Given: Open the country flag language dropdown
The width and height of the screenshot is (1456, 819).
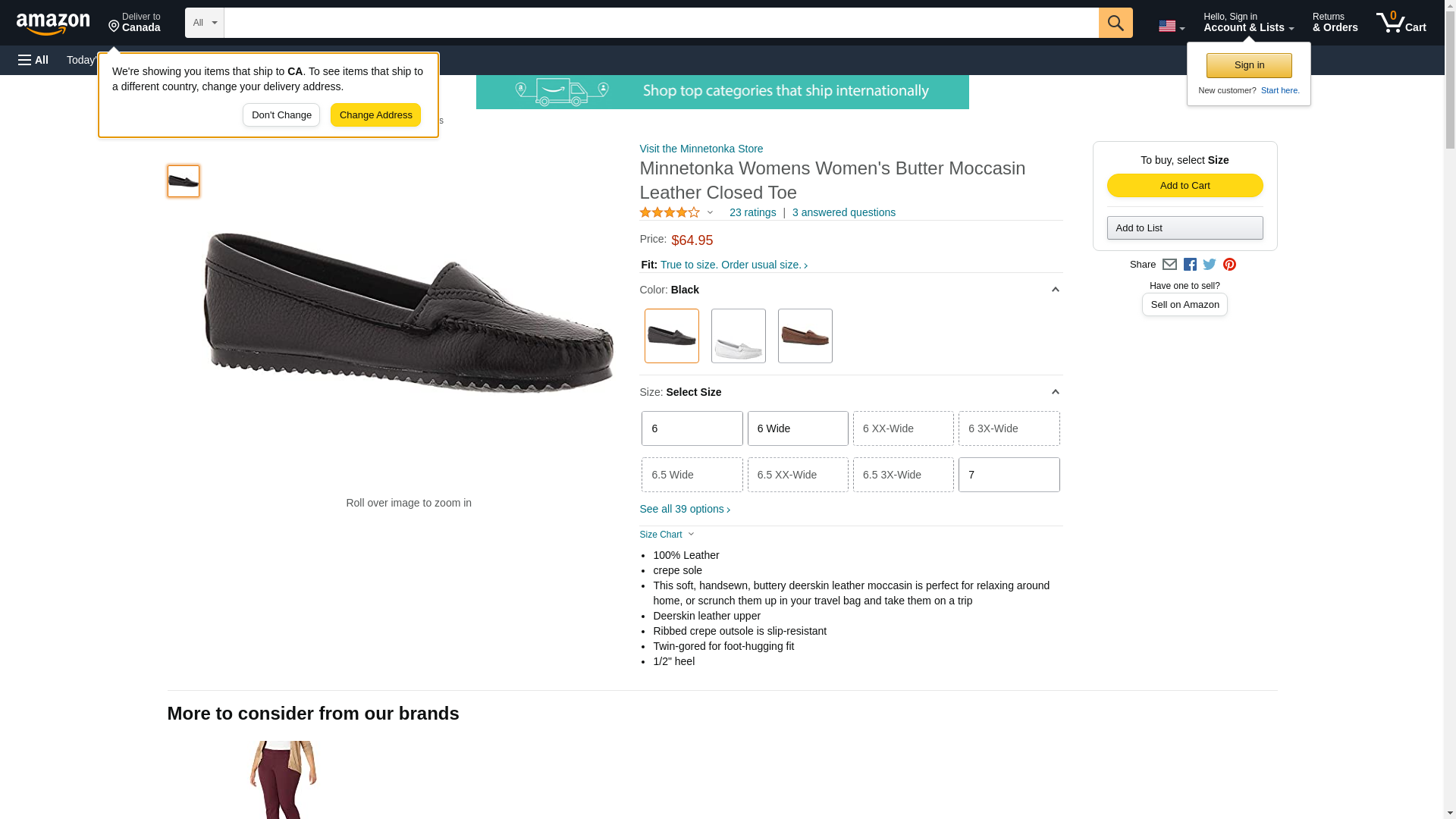Looking at the screenshot, I should (x=1171, y=27).
